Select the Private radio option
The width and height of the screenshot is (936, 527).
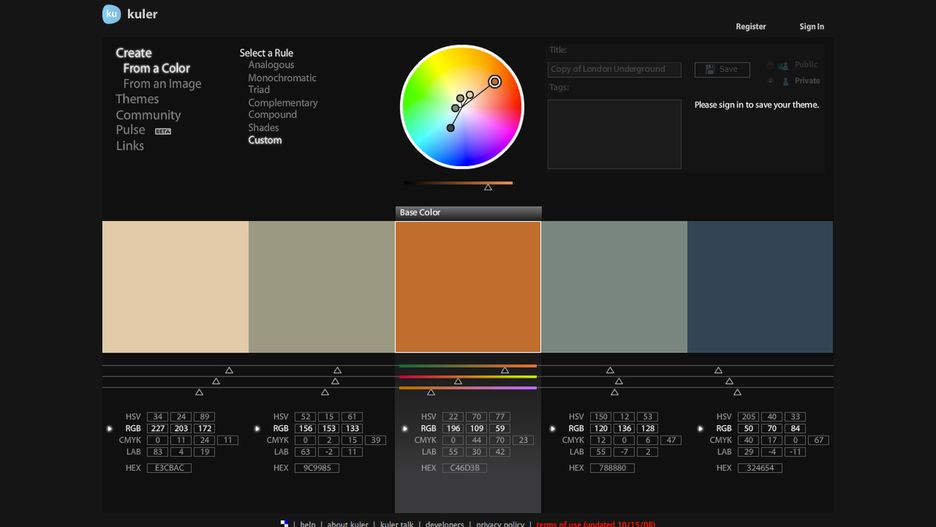(771, 81)
